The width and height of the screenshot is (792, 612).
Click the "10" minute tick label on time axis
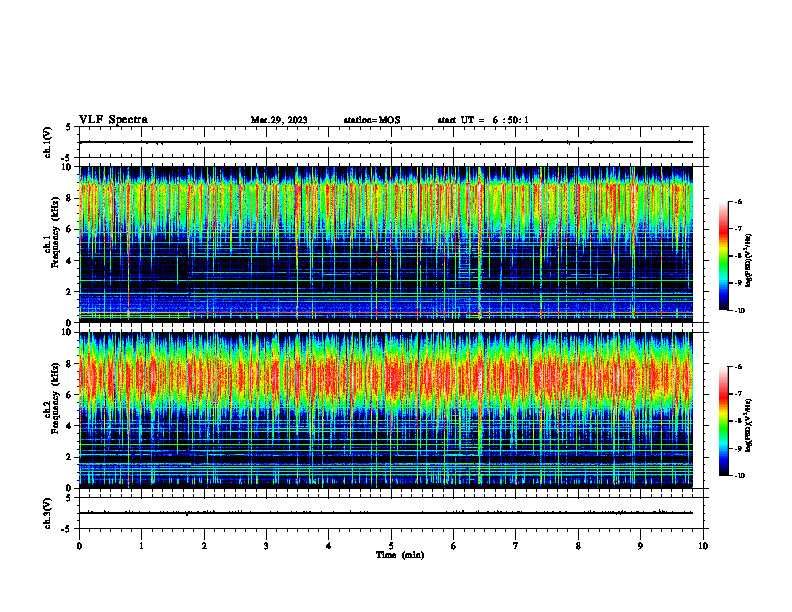coord(703,546)
